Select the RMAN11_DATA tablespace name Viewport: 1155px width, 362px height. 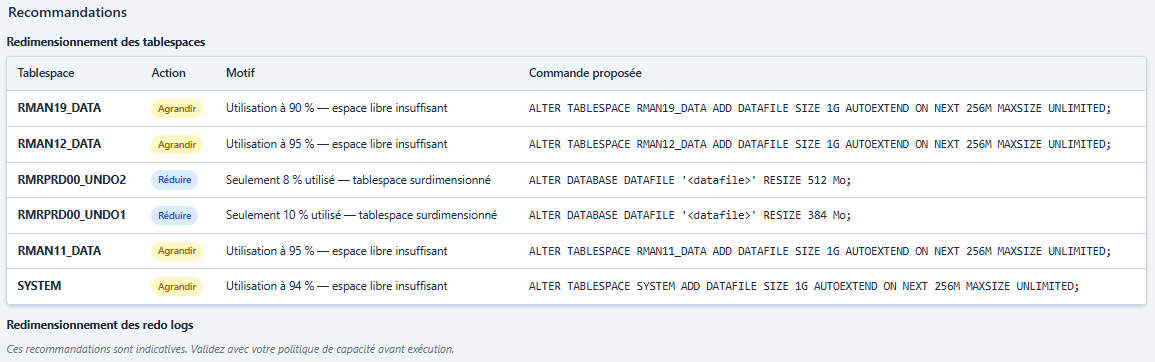(x=60, y=251)
